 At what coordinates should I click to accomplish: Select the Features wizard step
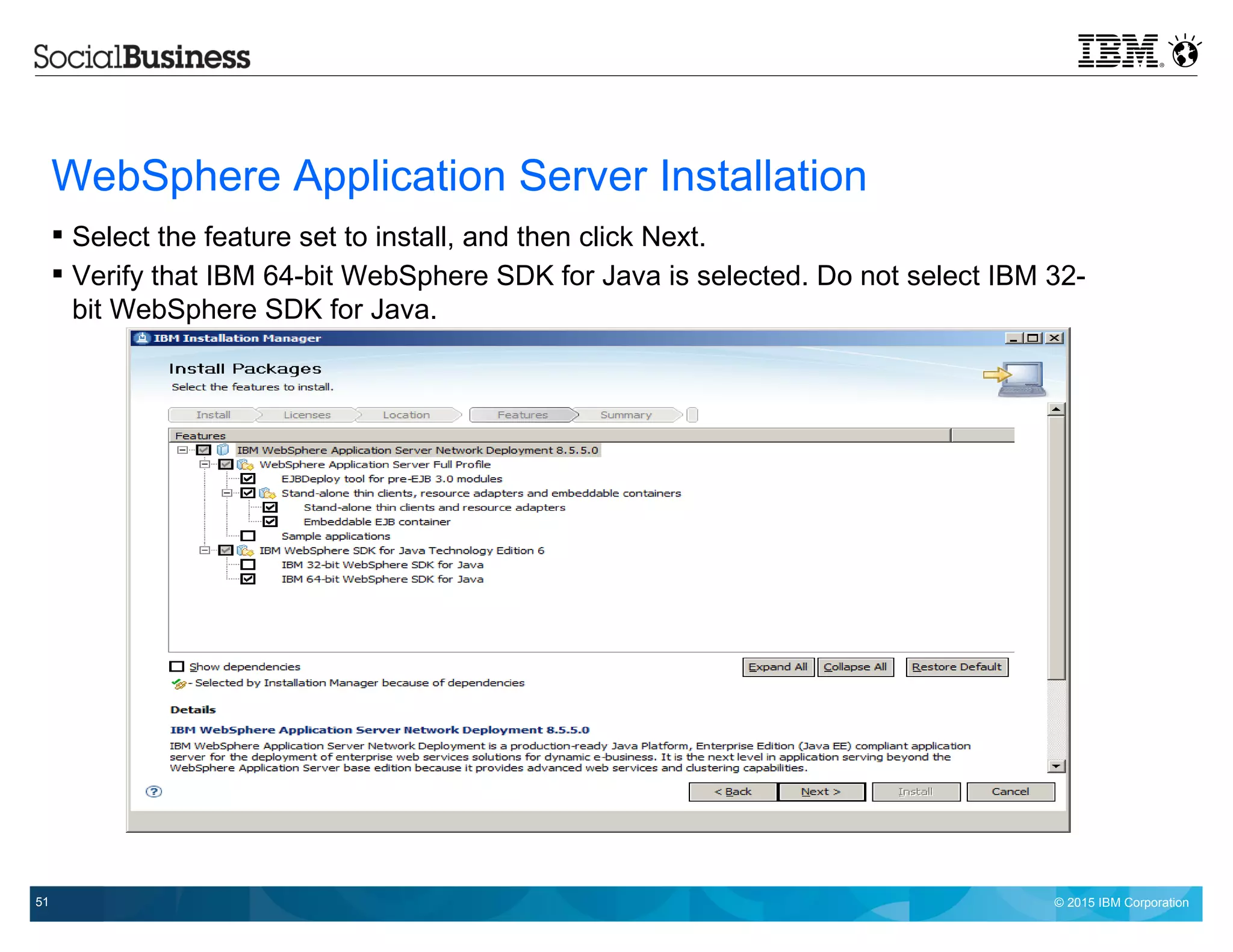[x=523, y=415]
